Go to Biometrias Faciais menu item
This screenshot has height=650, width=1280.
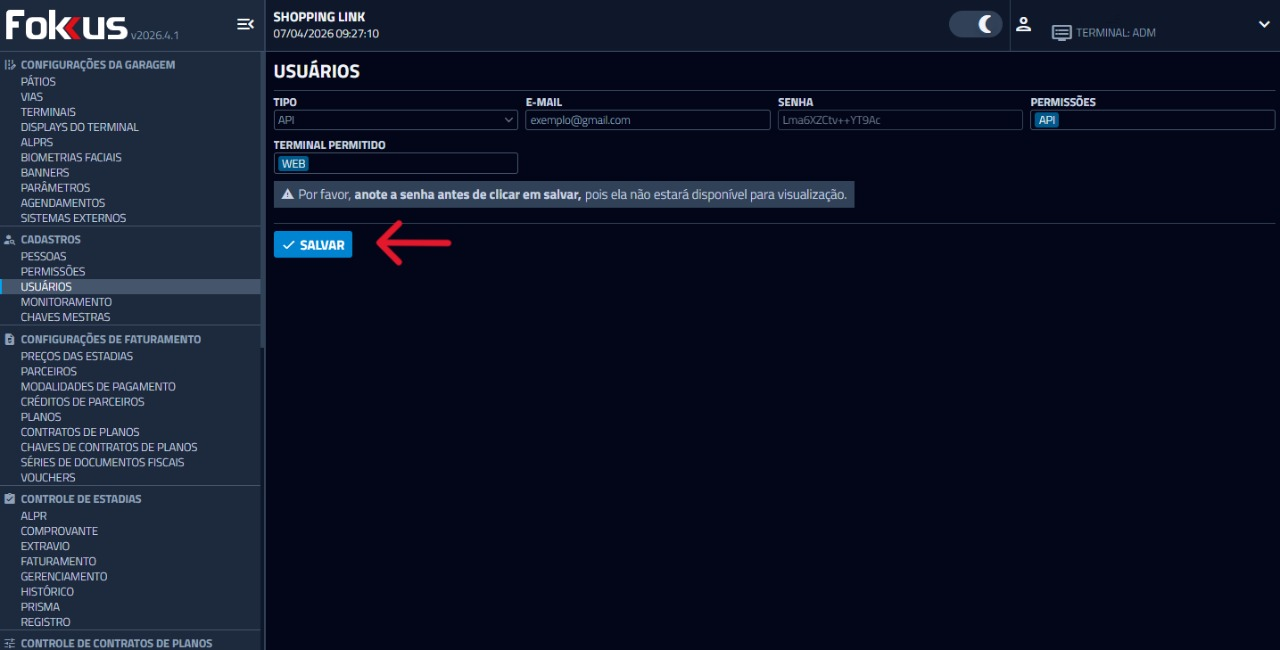pos(71,158)
